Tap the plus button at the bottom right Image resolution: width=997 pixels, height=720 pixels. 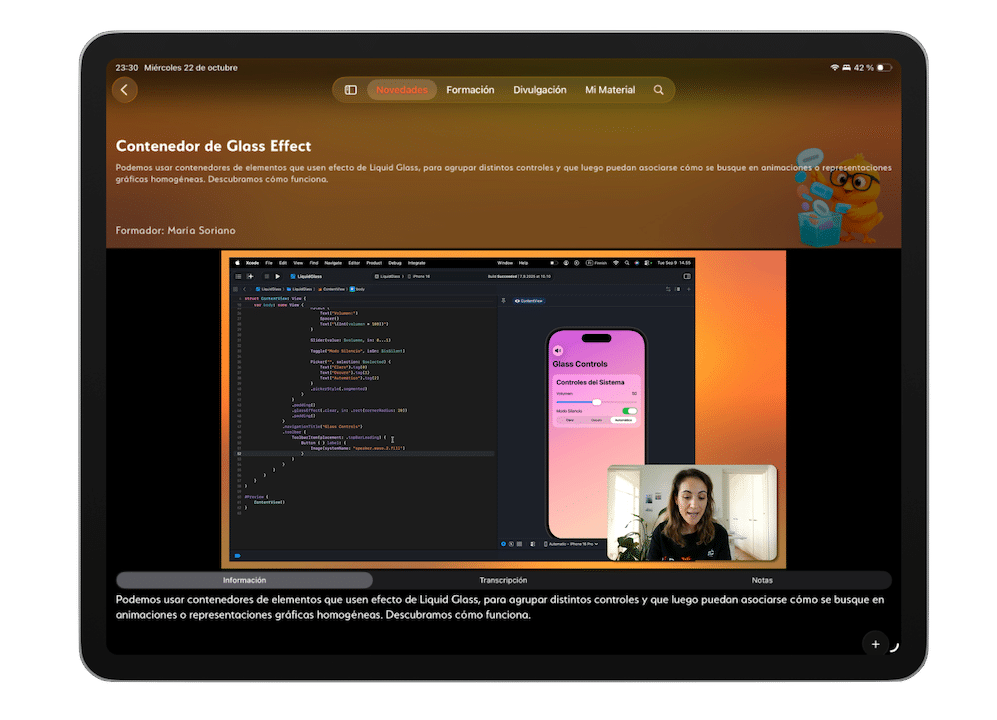pyautogui.click(x=876, y=644)
